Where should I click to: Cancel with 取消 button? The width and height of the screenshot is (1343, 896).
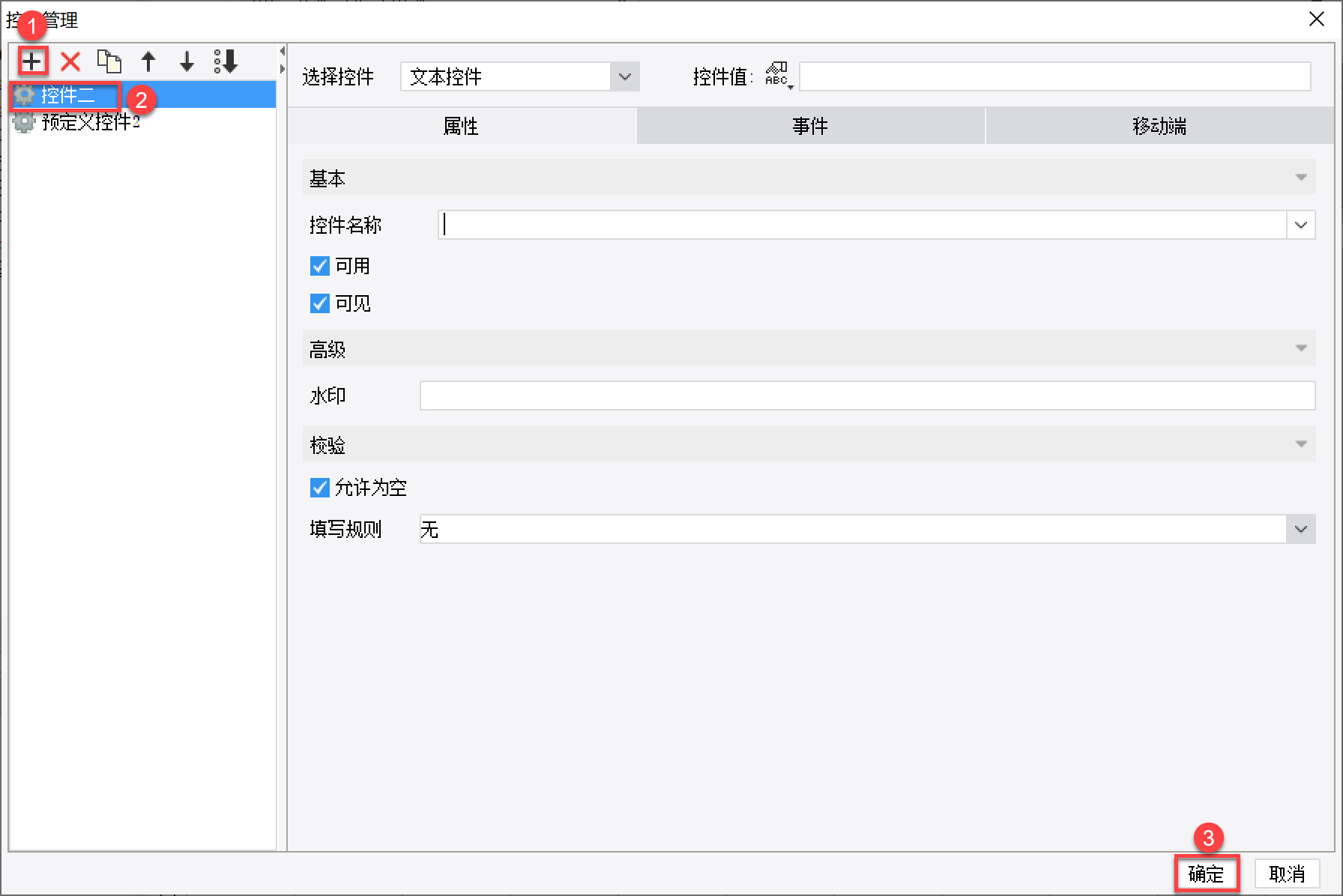pos(1287,874)
